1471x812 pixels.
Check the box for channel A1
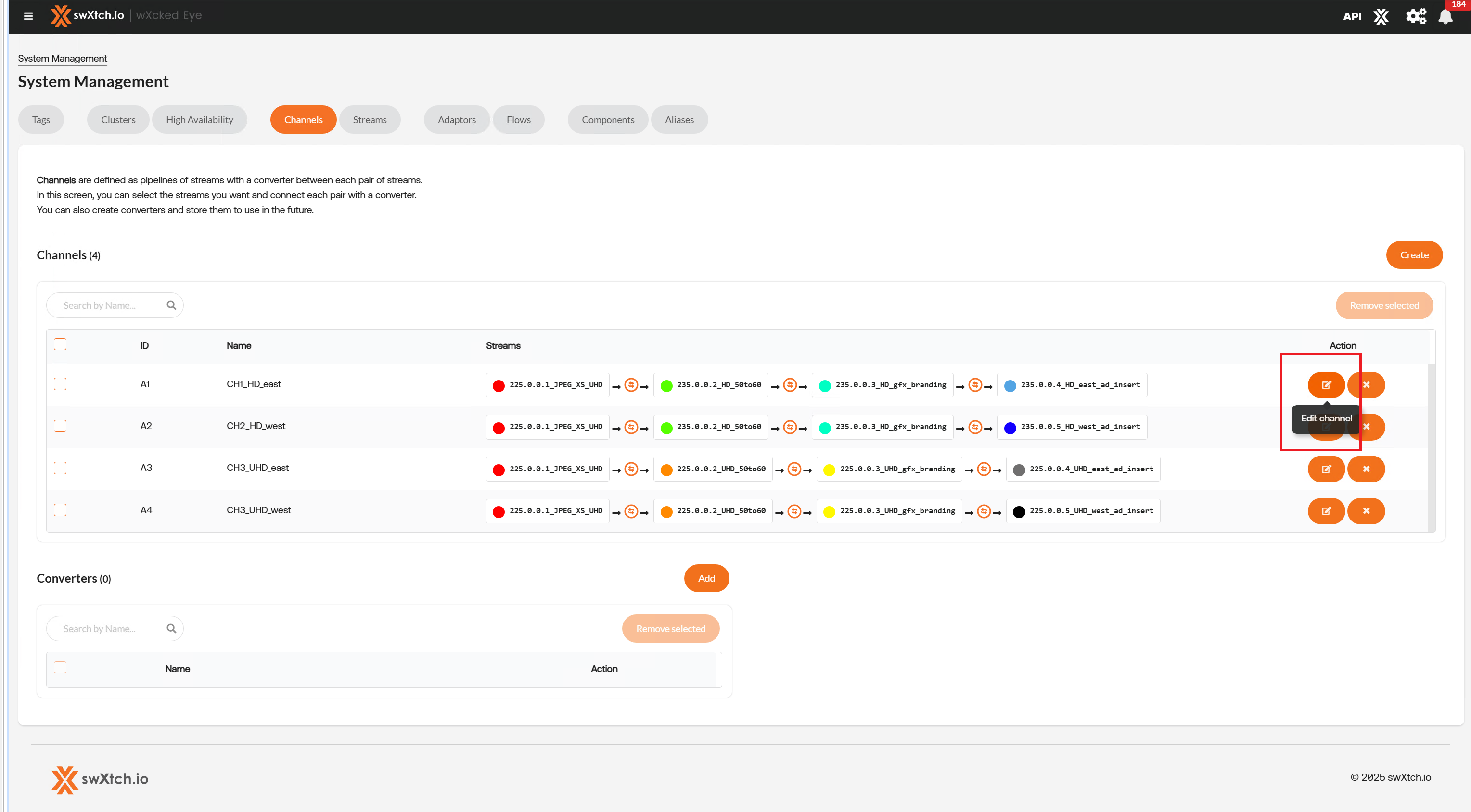tap(60, 384)
